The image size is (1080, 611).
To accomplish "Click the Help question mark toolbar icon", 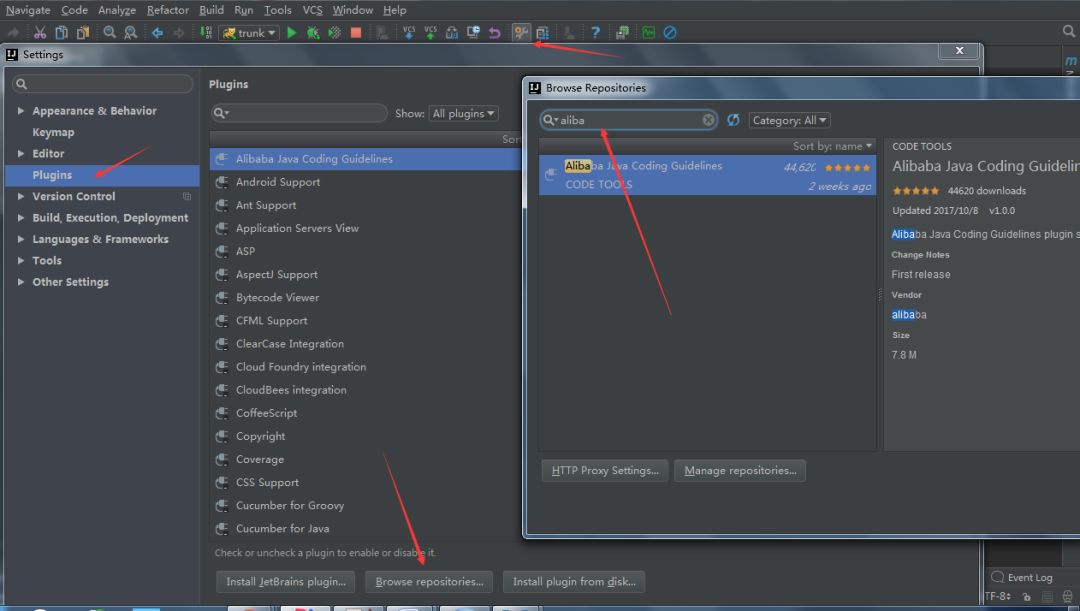I will [x=595, y=32].
